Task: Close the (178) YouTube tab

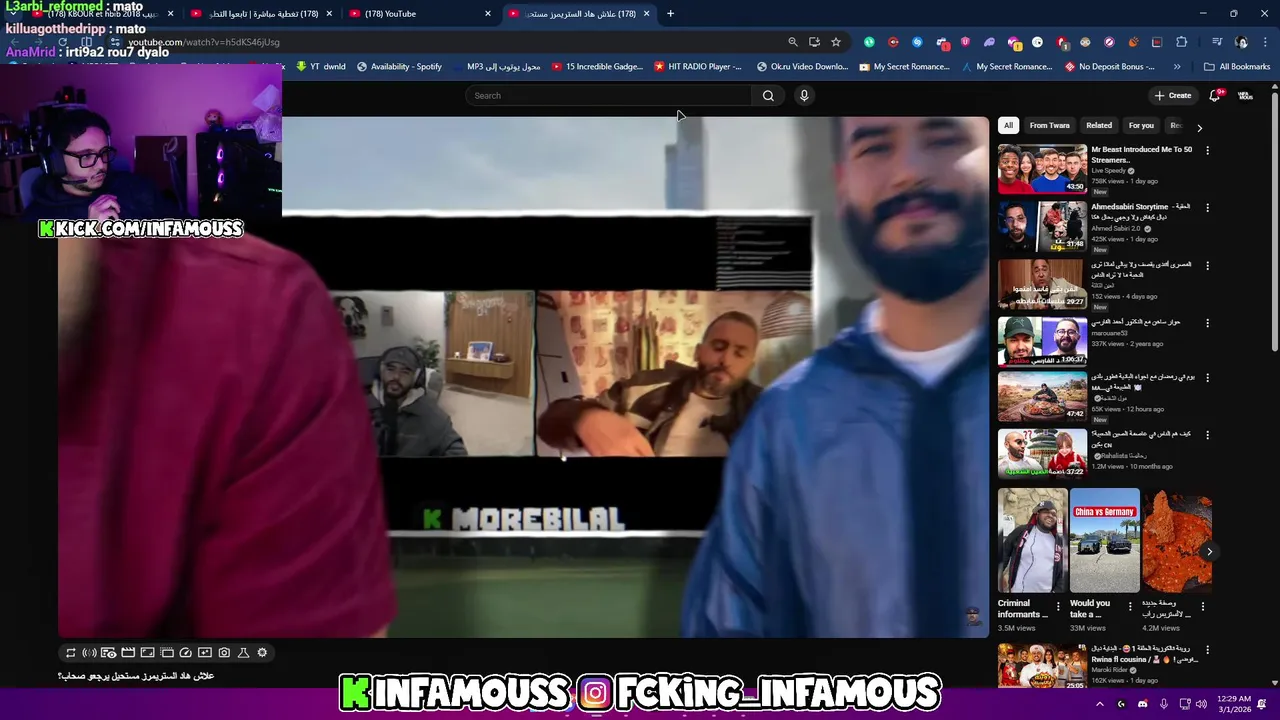Action: click(x=488, y=14)
